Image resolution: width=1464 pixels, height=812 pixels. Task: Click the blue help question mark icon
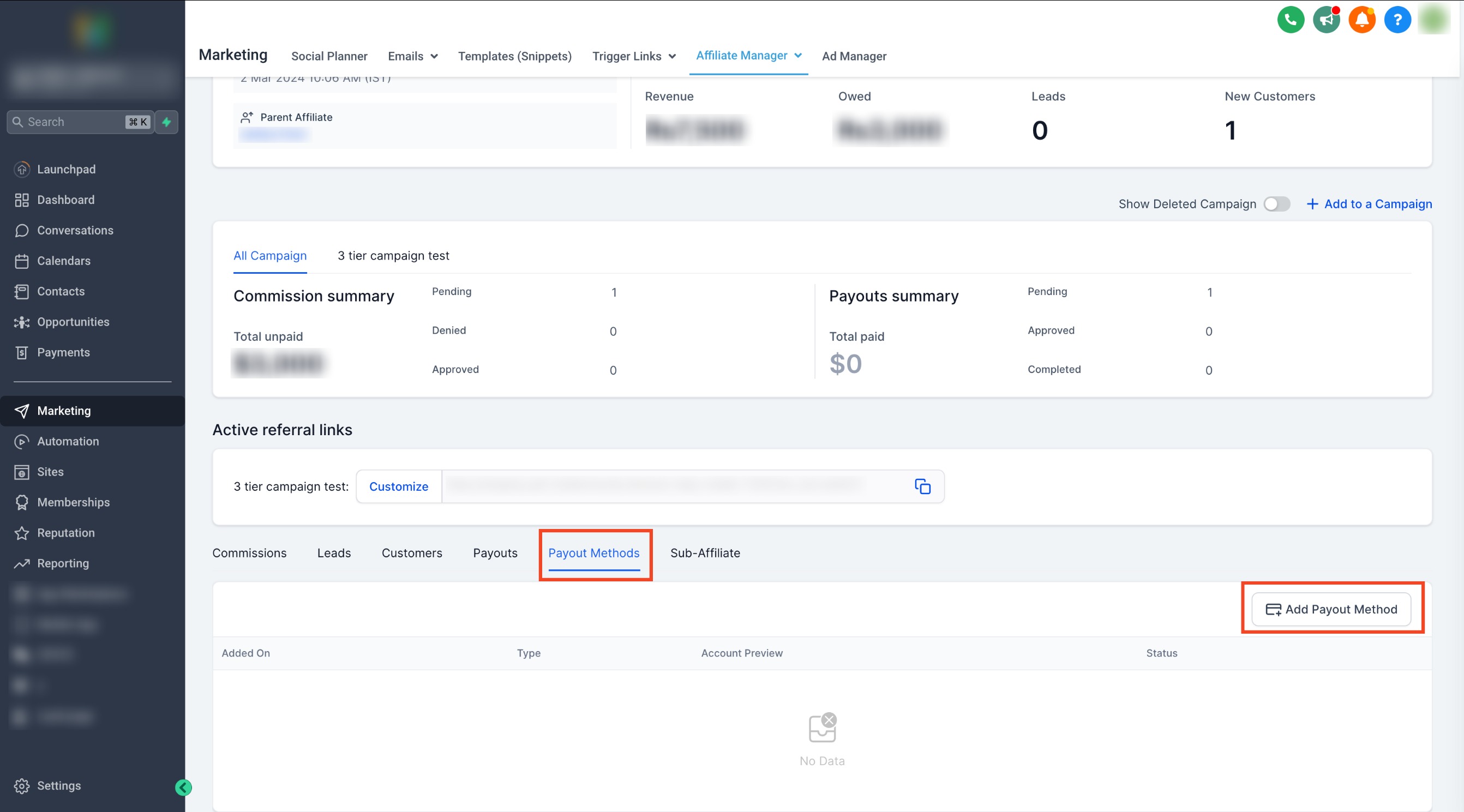[1397, 20]
